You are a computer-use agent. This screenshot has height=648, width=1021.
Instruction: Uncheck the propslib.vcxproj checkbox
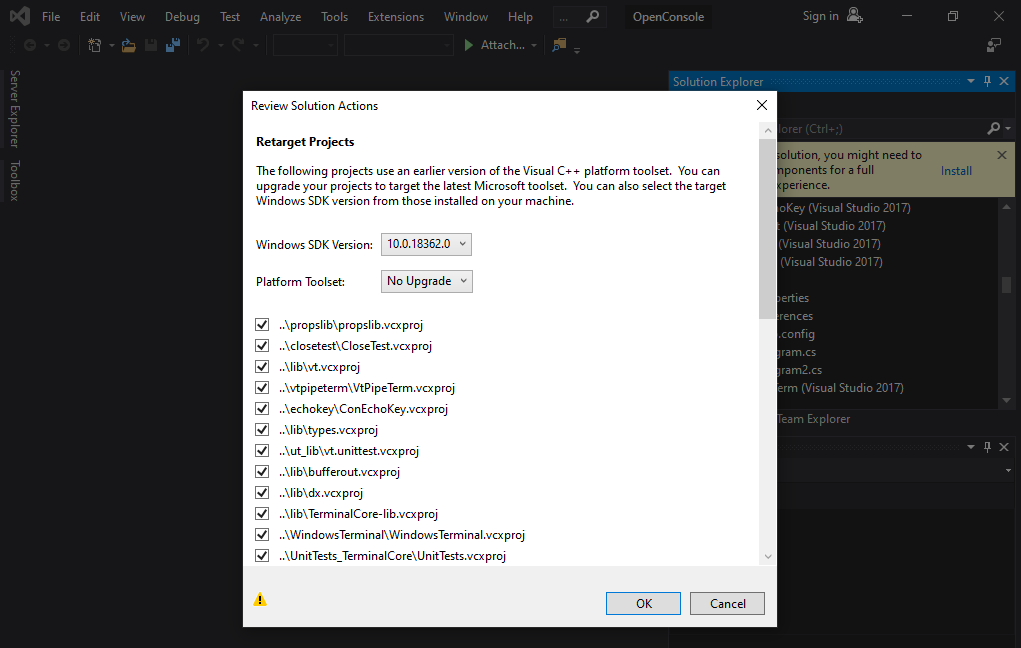[262, 325]
